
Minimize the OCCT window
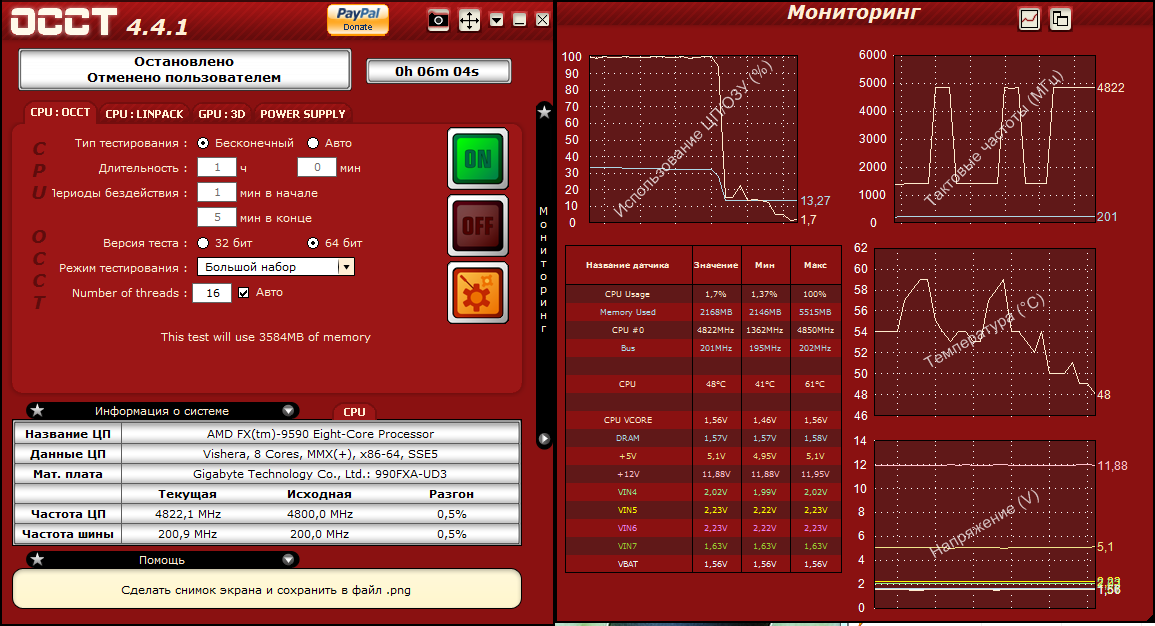point(519,20)
